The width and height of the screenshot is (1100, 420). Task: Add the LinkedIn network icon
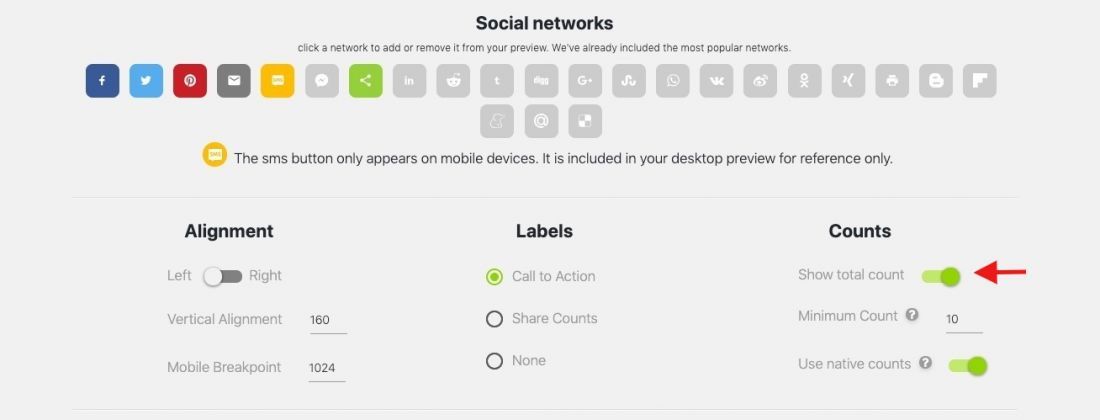pos(409,81)
